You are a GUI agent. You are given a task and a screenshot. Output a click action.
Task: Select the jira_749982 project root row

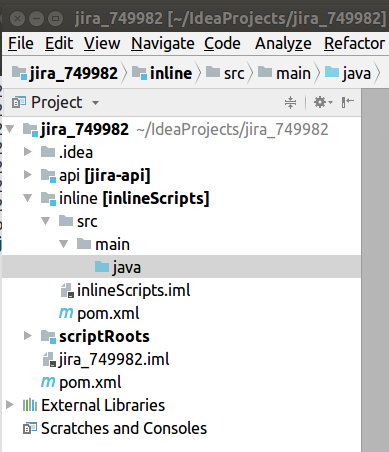[x=181, y=129]
